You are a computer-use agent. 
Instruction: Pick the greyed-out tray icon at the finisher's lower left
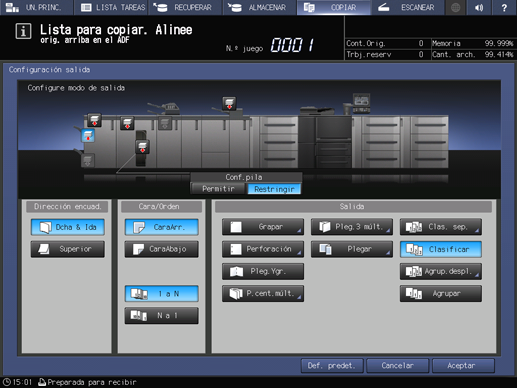tap(88, 160)
